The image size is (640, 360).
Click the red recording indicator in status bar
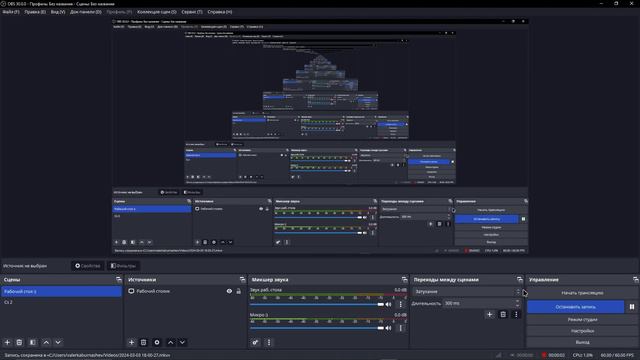tap(544, 355)
